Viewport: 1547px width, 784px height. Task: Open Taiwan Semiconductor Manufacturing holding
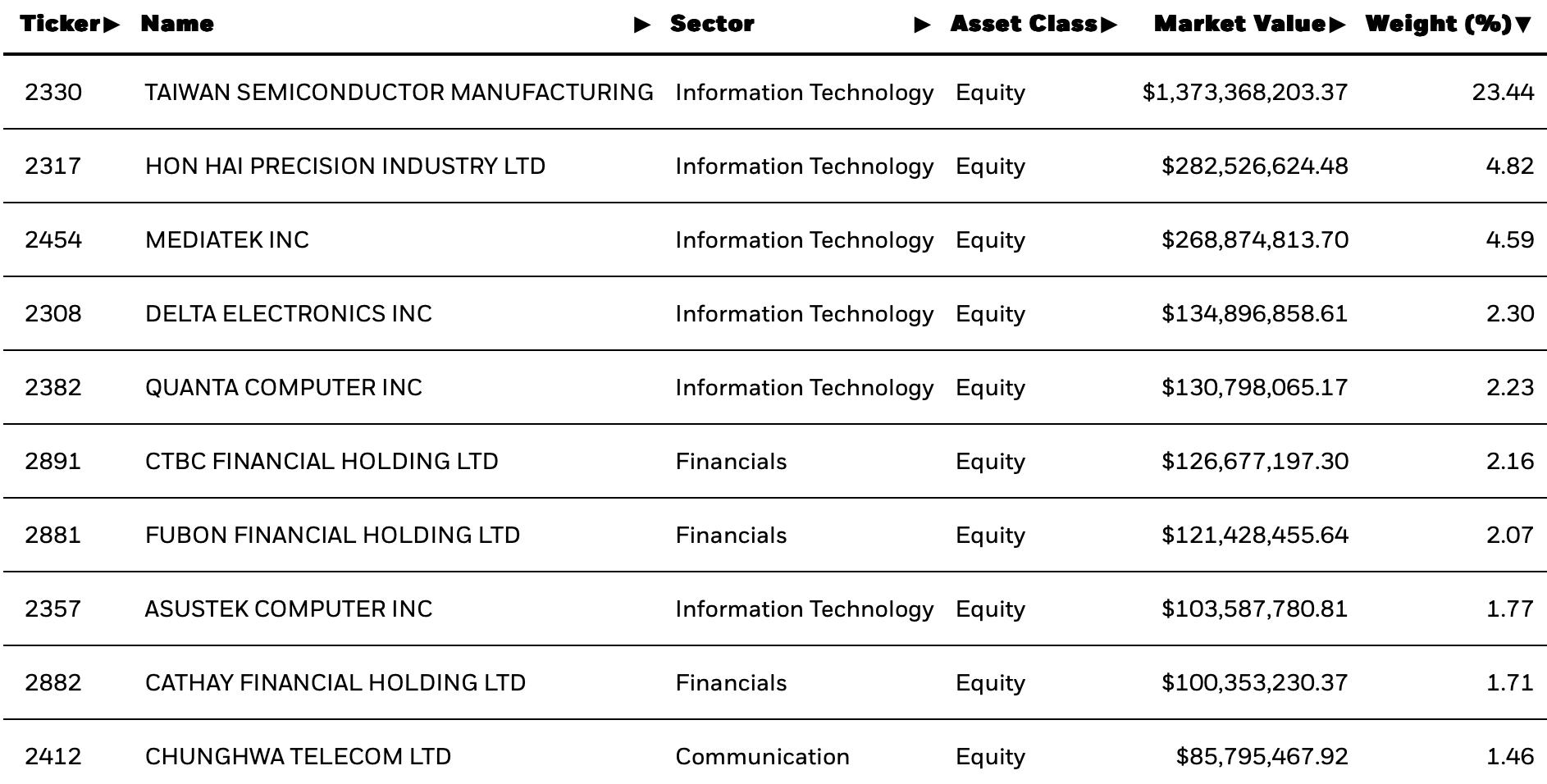[x=399, y=92]
